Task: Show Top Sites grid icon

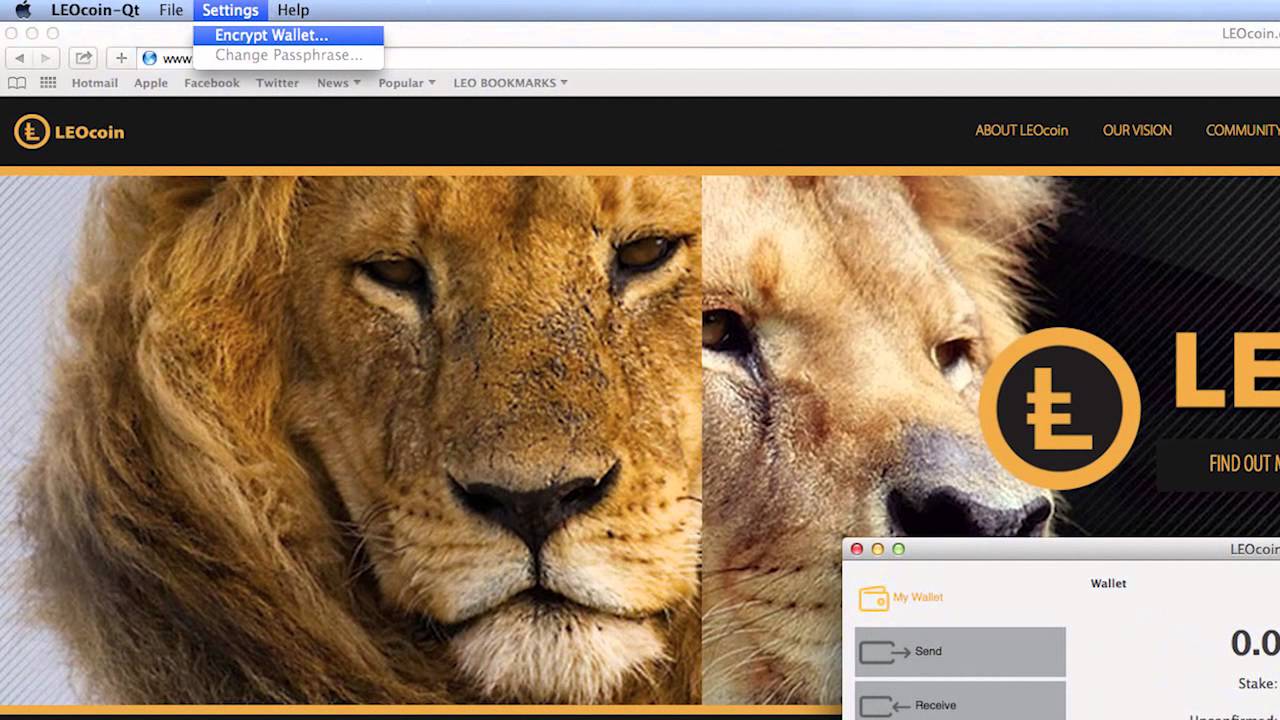Action: click(x=48, y=83)
